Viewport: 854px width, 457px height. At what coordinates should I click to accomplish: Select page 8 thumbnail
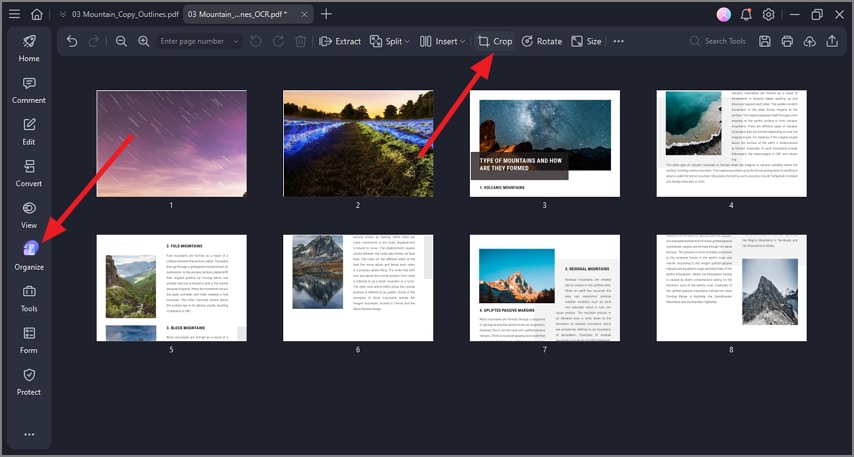pos(731,288)
